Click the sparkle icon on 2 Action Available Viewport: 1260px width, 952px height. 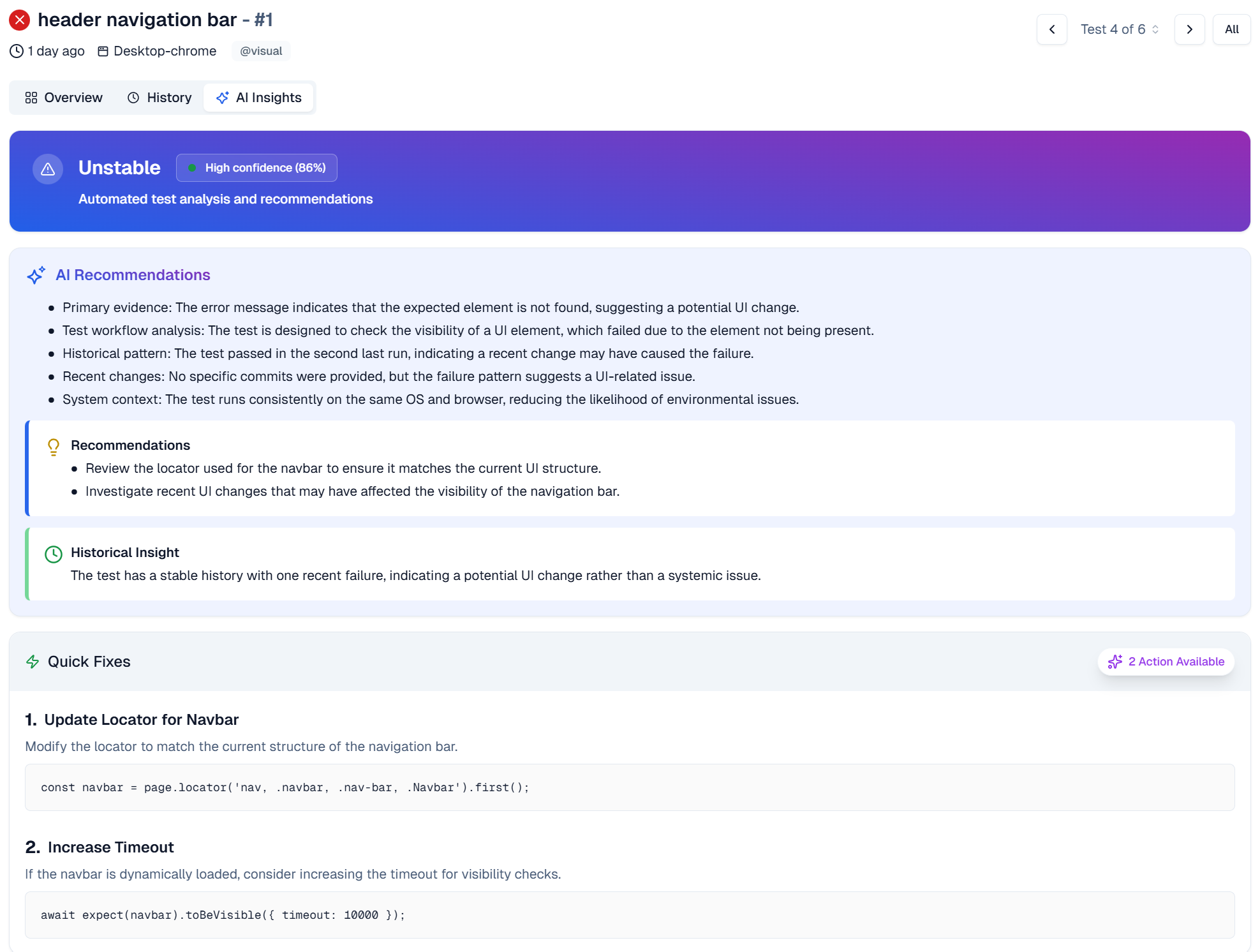pyautogui.click(x=1115, y=662)
